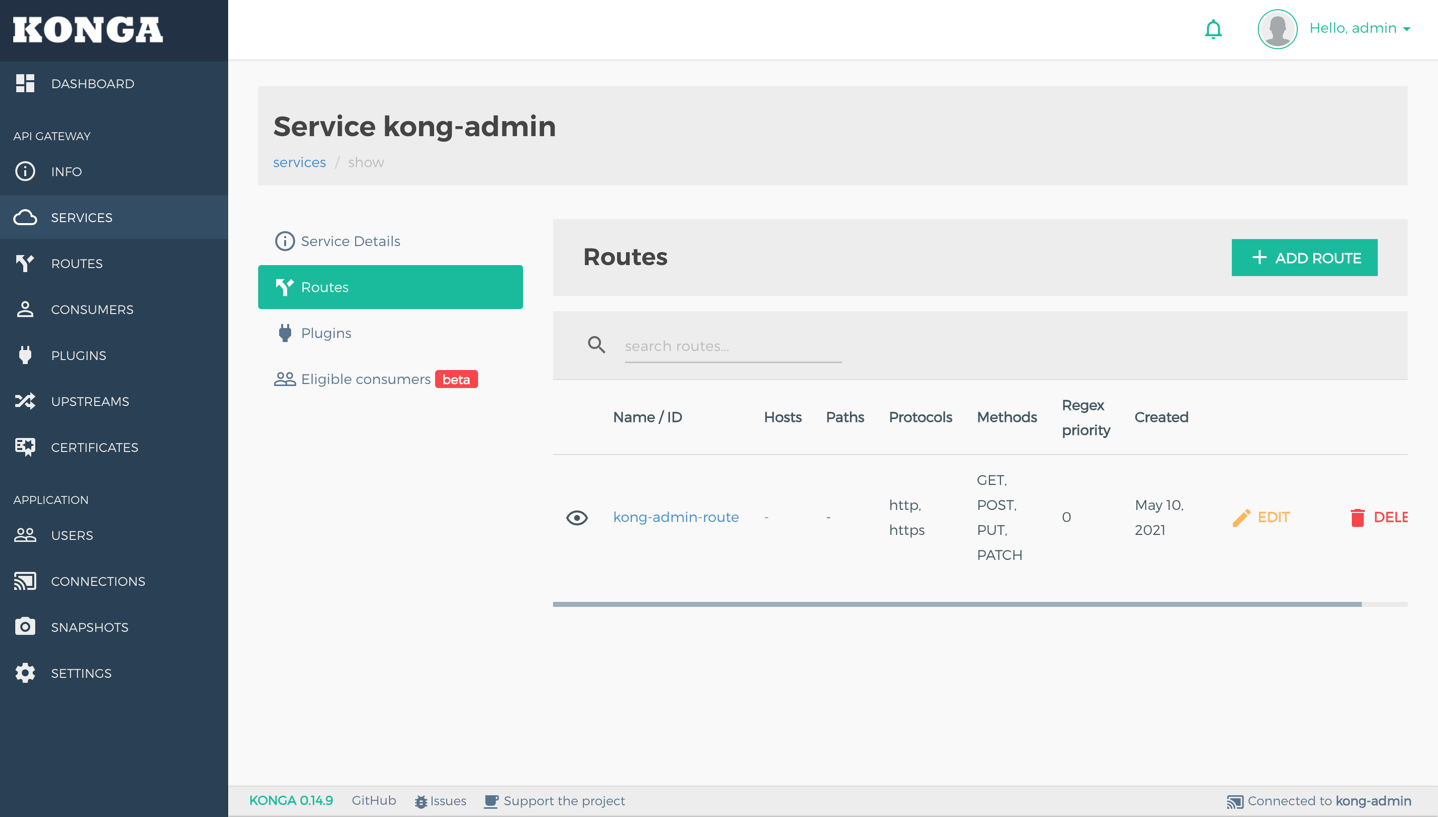Focus the search routes input field

click(733, 346)
